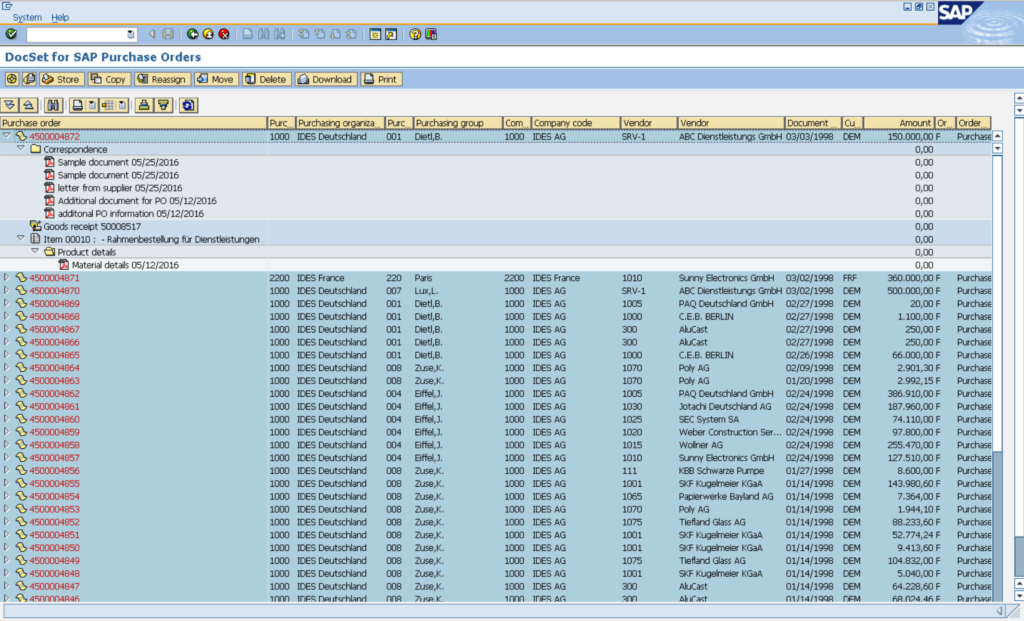Click the green Enter checkmark icon
The image size is (1024, 621).
11,34
